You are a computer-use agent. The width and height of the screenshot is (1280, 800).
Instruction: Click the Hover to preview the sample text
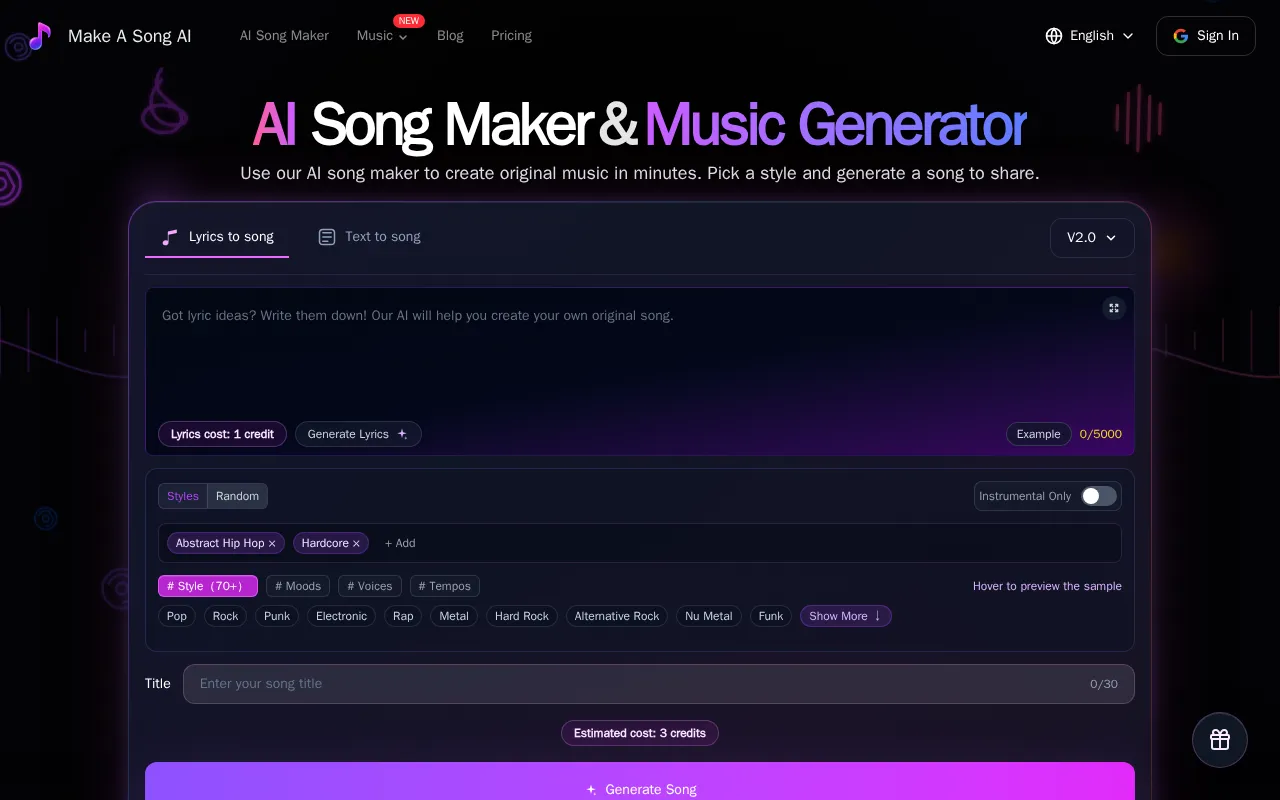1047,586
